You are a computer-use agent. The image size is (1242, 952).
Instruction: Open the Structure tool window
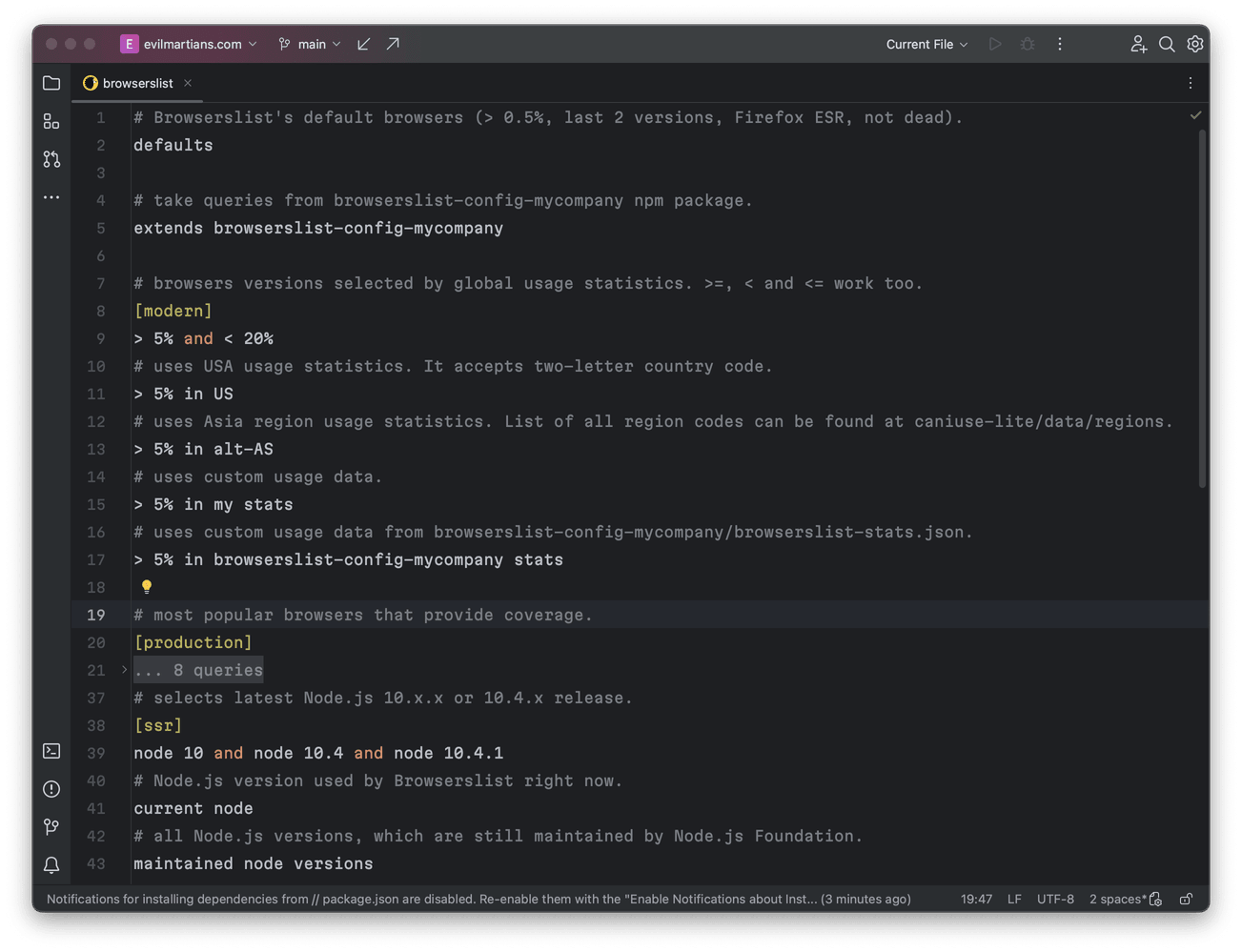coord(51,121)
